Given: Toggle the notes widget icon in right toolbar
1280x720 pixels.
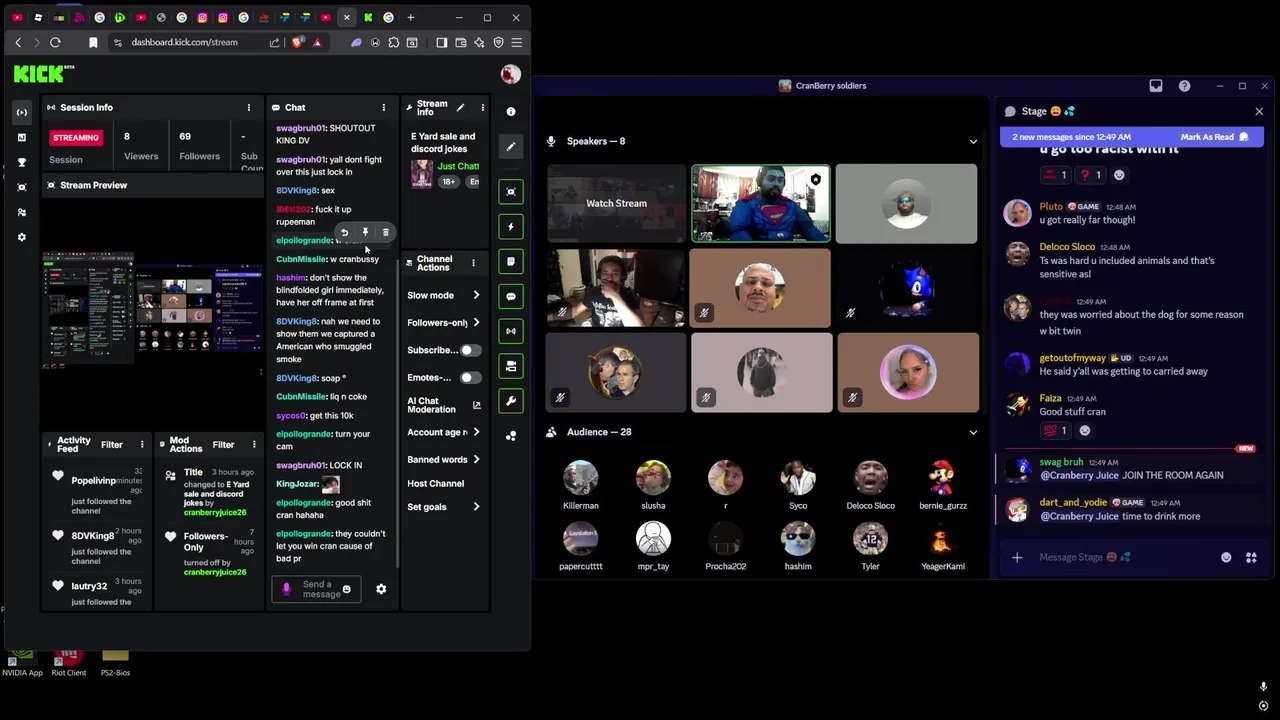Looking at the screenshot, I should (511, 261).
